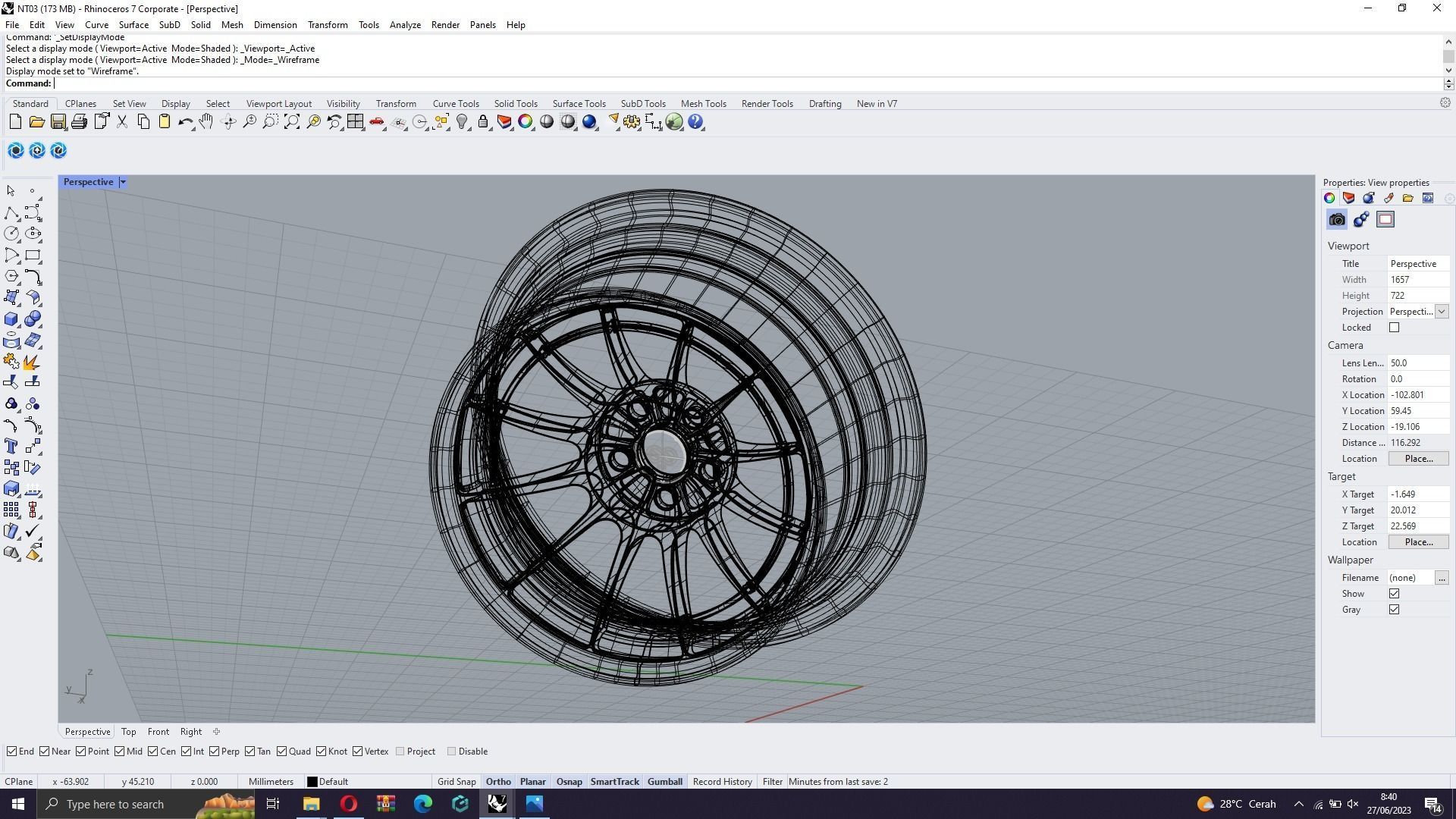Select the Text object tool
Image resolution: width=1456 pixels, height=819 pixels.
click(x=11, y=446)
